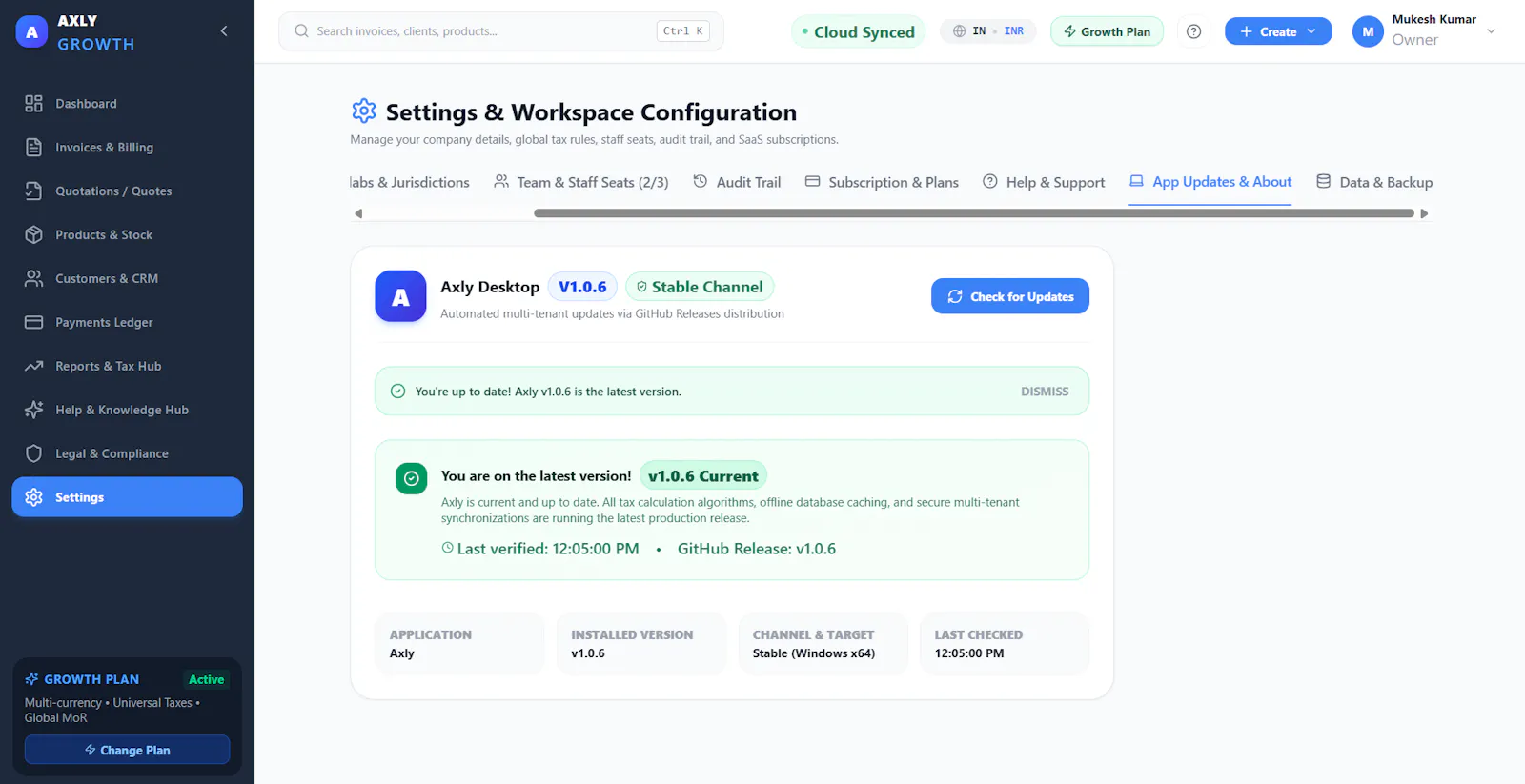The width and height of the screenshot is (1525, 784).
Task: Go to Invoices & Billing
Action: 127,148
